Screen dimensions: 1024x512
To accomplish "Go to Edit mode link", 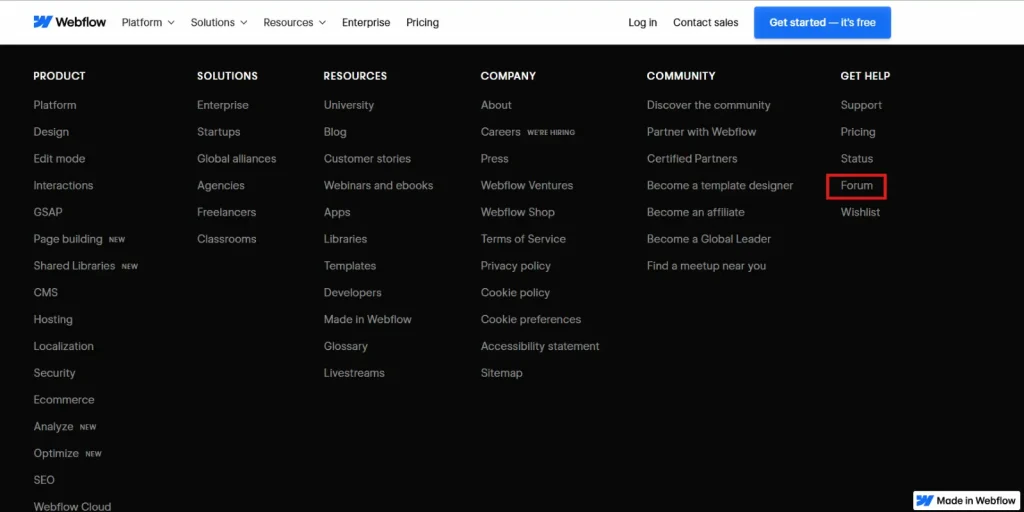I will (59, 159).
